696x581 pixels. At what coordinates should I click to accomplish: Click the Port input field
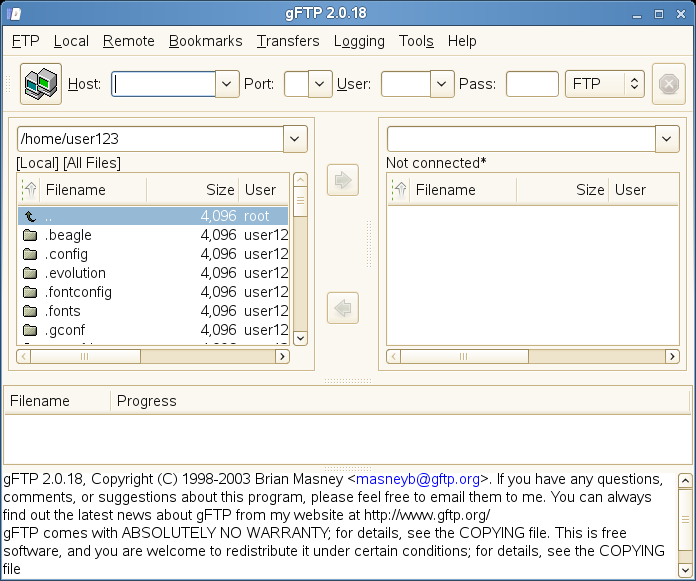[x=297, y=84]
